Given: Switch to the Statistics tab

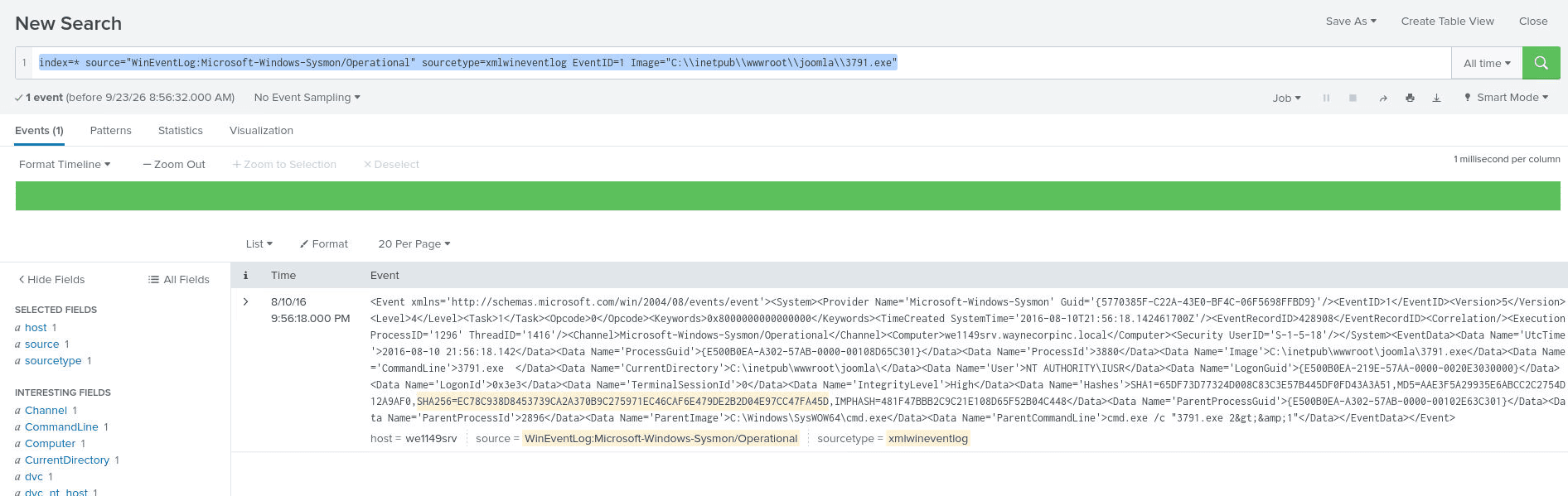Looking at the screenshot, I should [x=180, y=130].
